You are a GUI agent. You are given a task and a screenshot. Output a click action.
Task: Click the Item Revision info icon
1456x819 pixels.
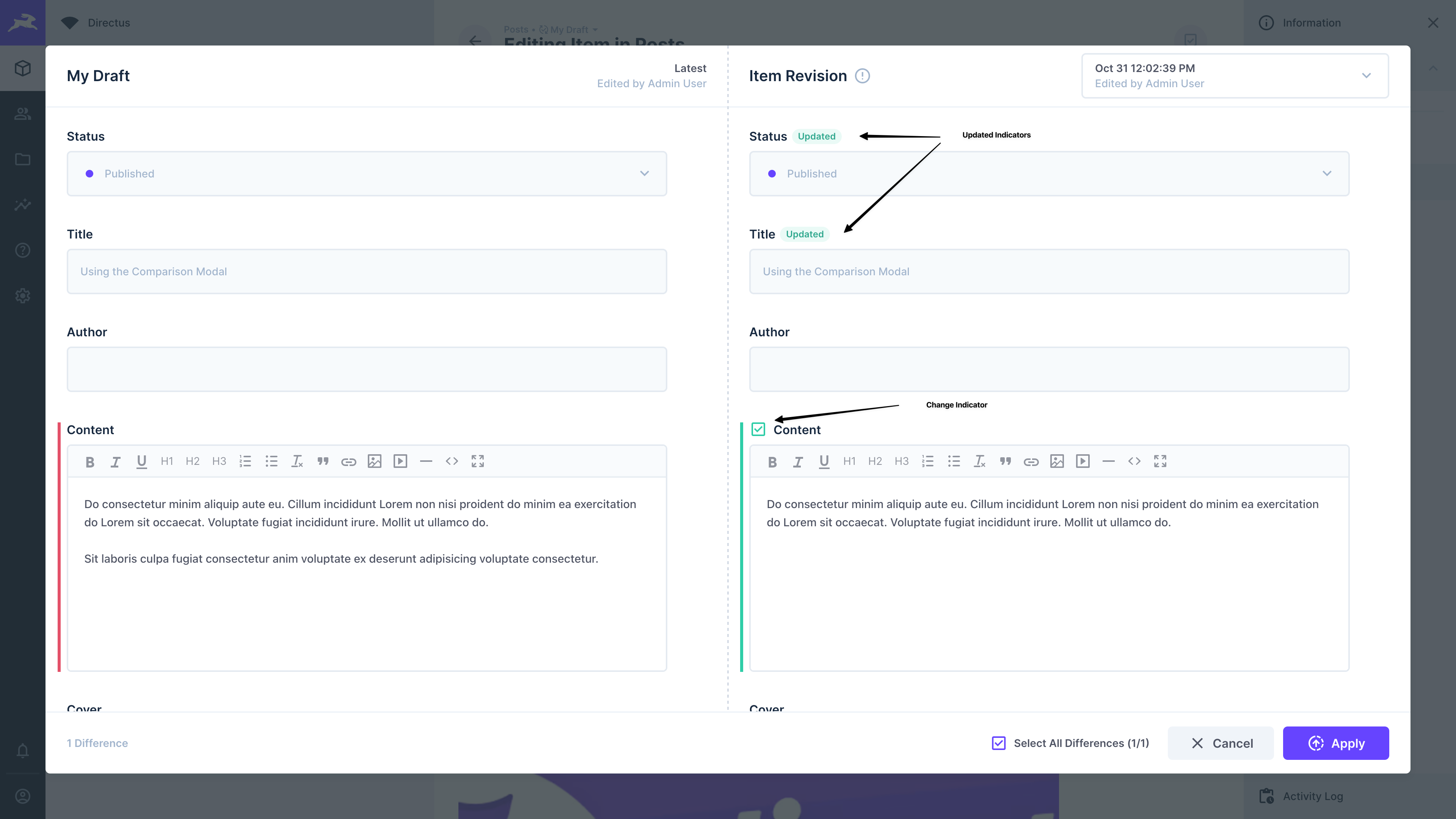[862, 76]
